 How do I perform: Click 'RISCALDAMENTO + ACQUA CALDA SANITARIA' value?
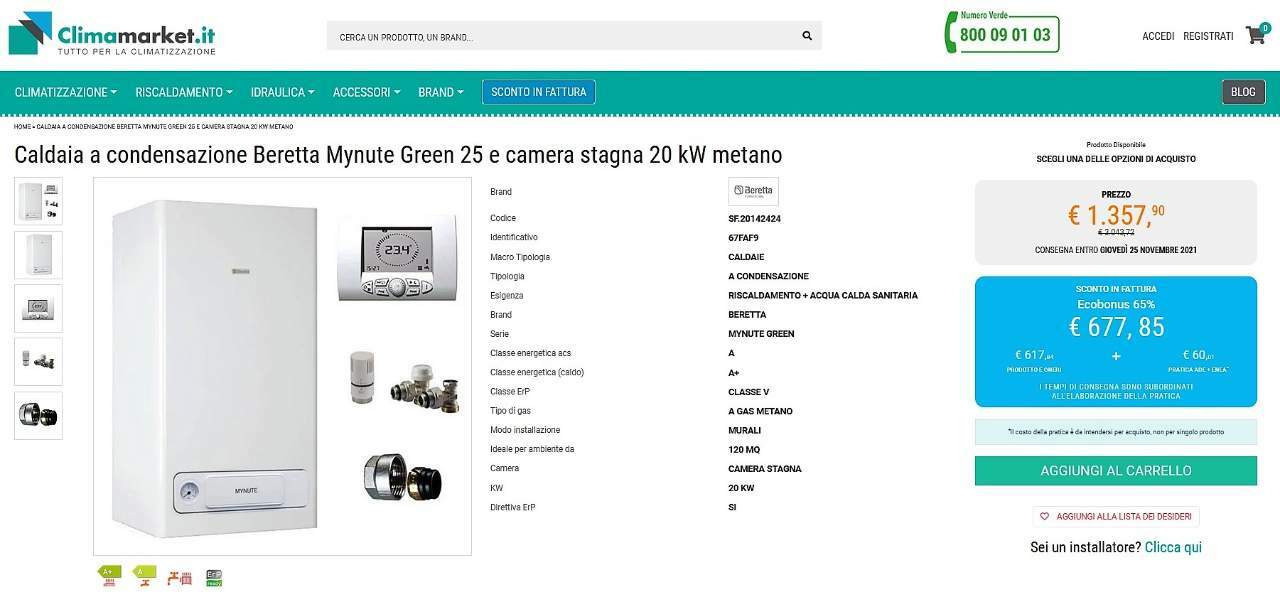(823, 295)
